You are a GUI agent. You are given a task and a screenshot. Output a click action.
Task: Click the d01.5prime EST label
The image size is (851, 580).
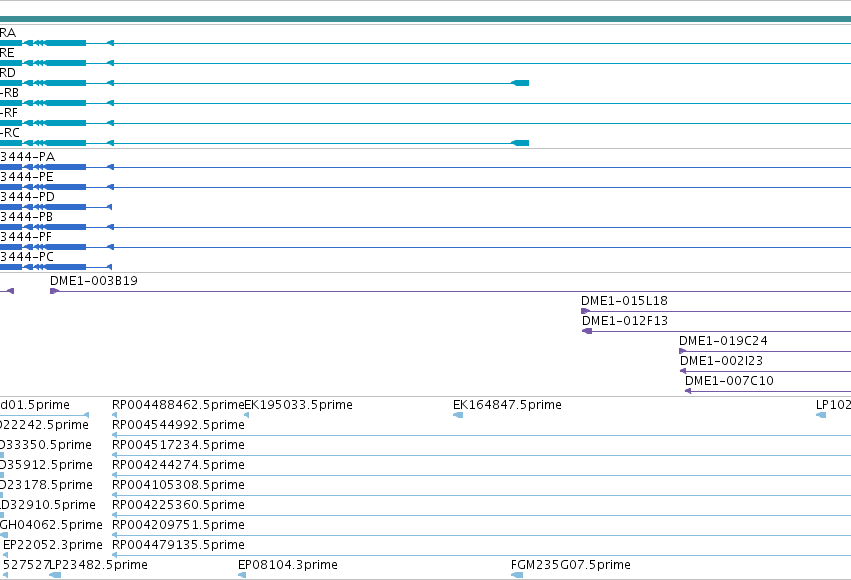[x=35, y=405]
